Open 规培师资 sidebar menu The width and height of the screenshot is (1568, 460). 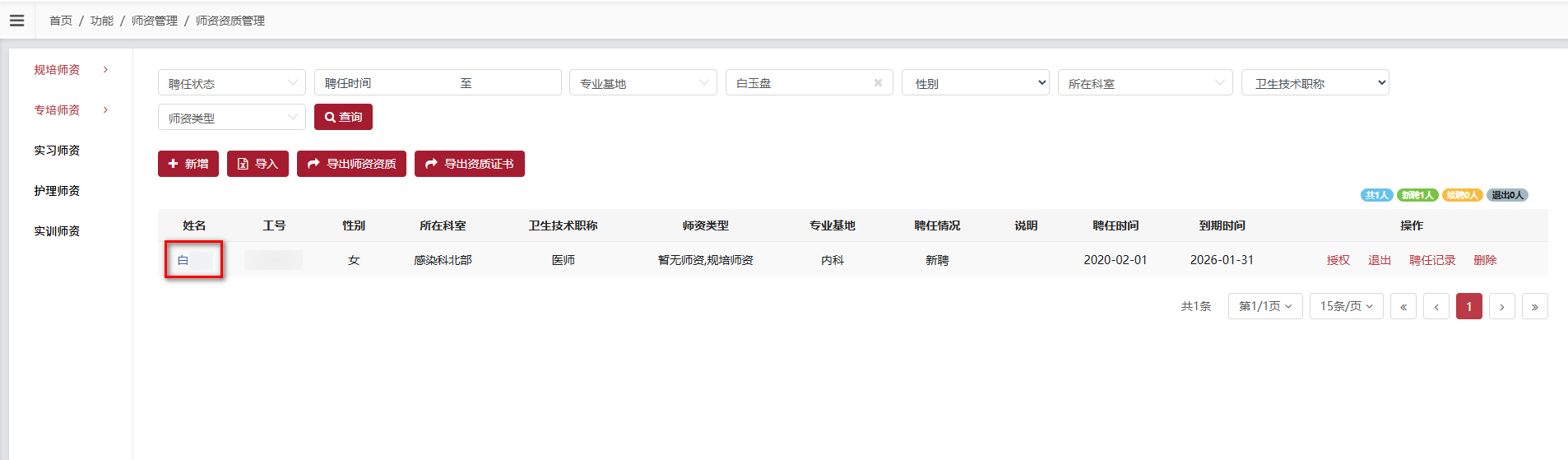[57, 70]
